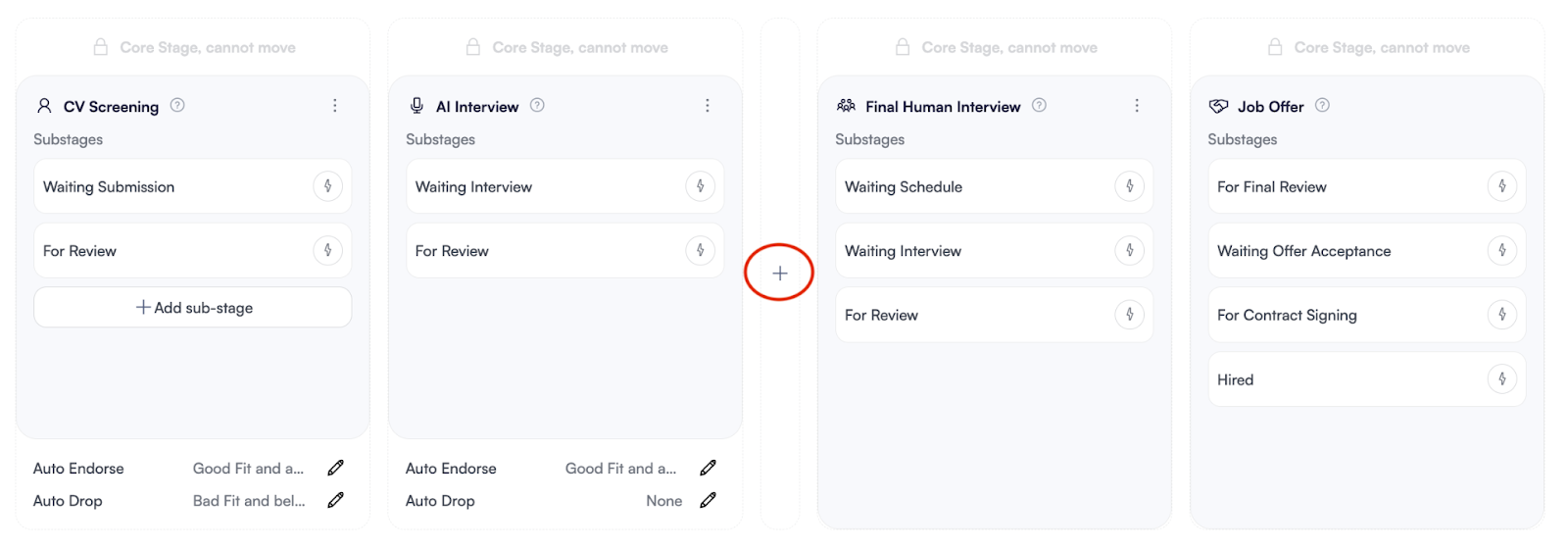Open CV Screening three-dot menu

coord(335,106)
